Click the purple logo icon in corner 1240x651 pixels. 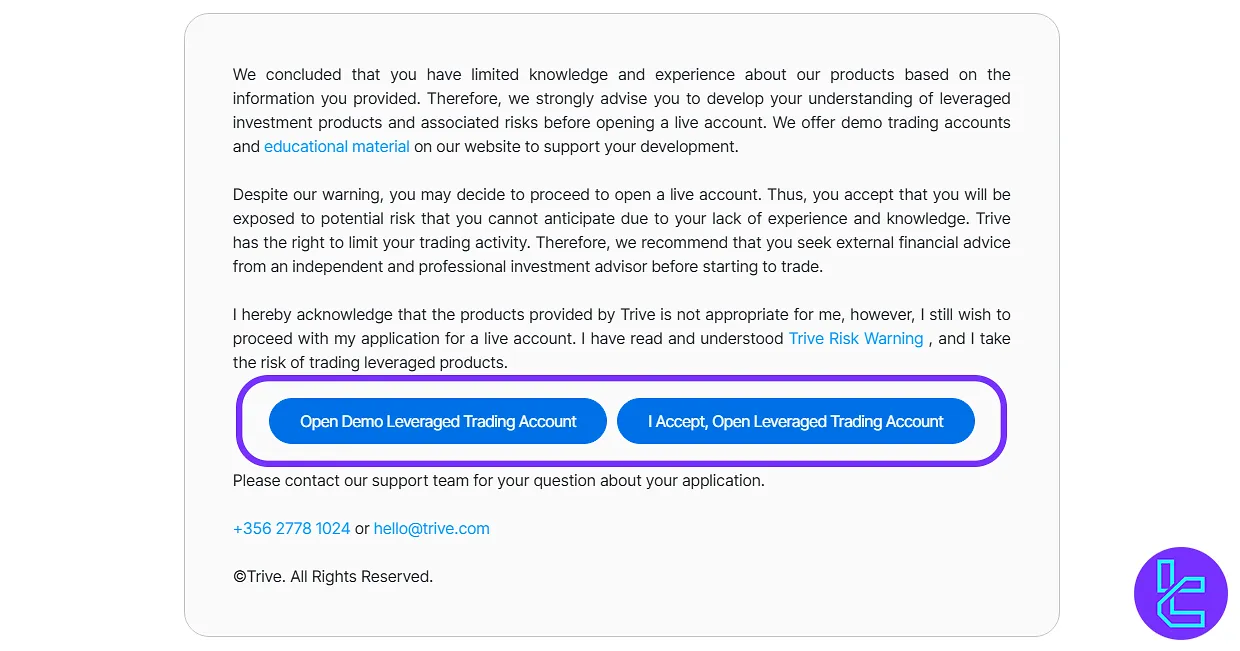(x=1180, y=593)
